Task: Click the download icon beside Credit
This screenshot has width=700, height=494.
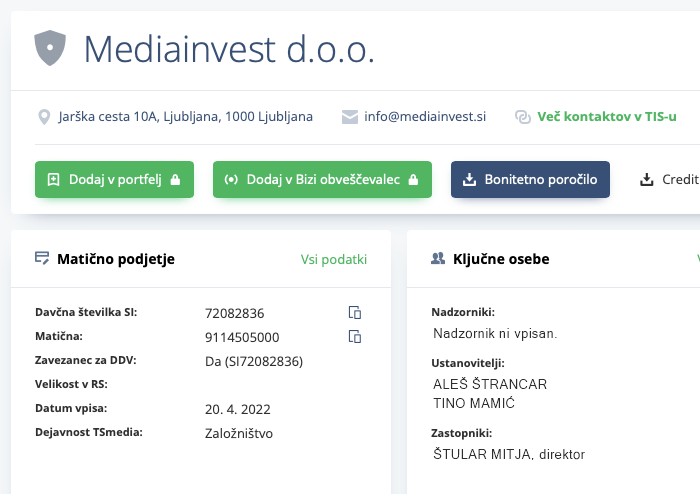Action: click(x=646, y=179)
